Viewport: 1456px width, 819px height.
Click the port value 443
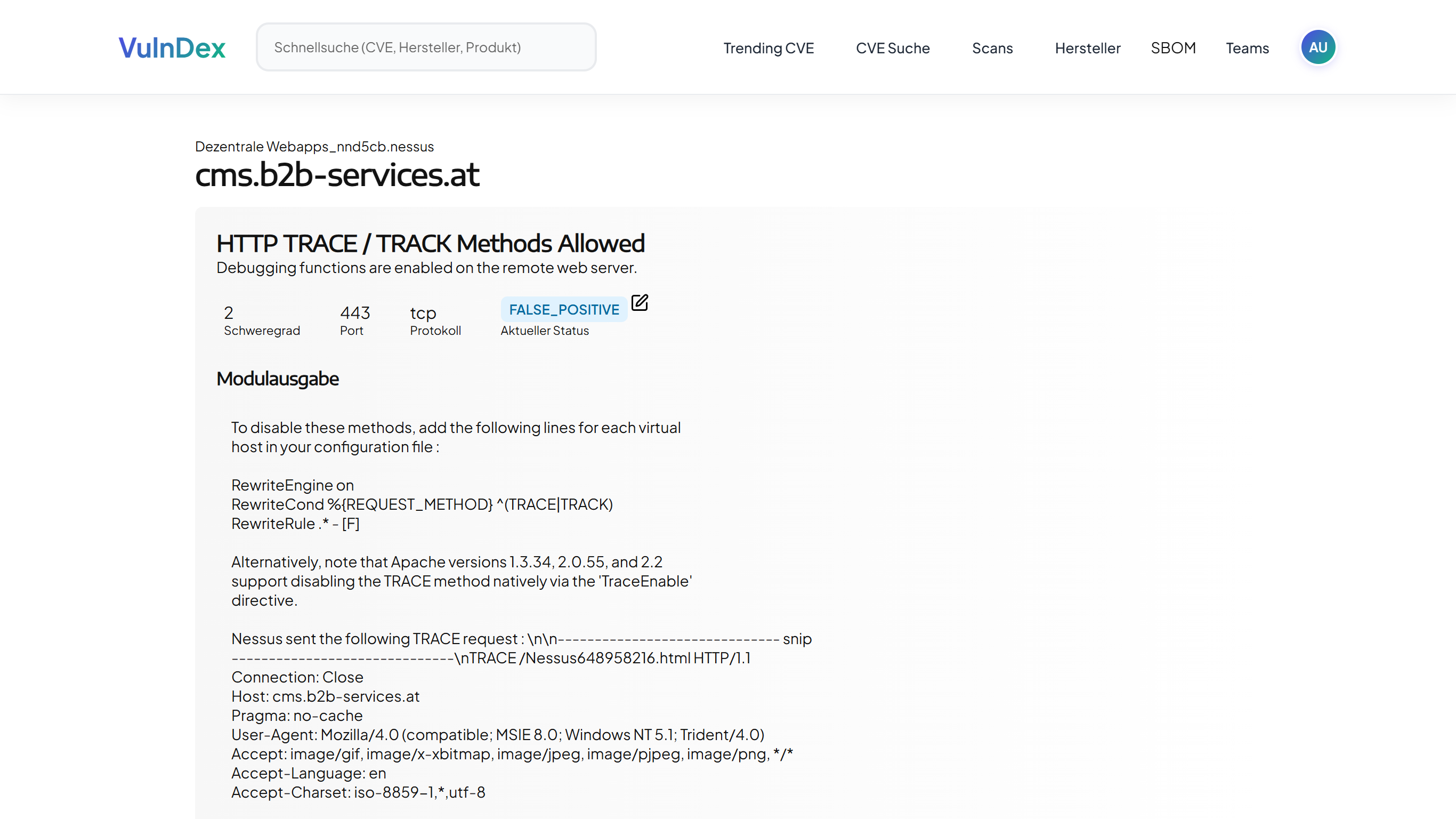point(354,313)
